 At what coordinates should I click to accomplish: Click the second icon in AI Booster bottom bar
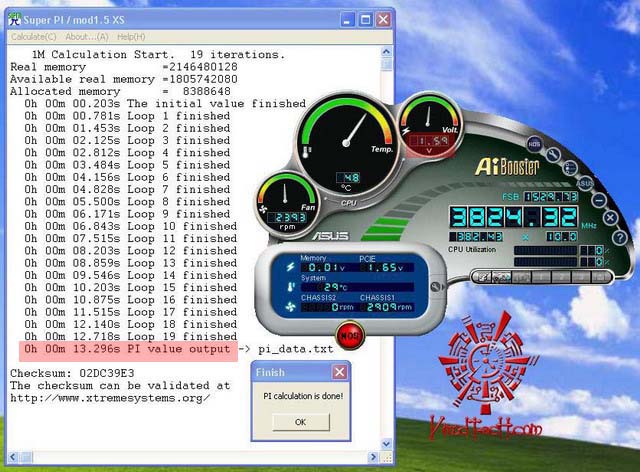[x=501, y=277]
